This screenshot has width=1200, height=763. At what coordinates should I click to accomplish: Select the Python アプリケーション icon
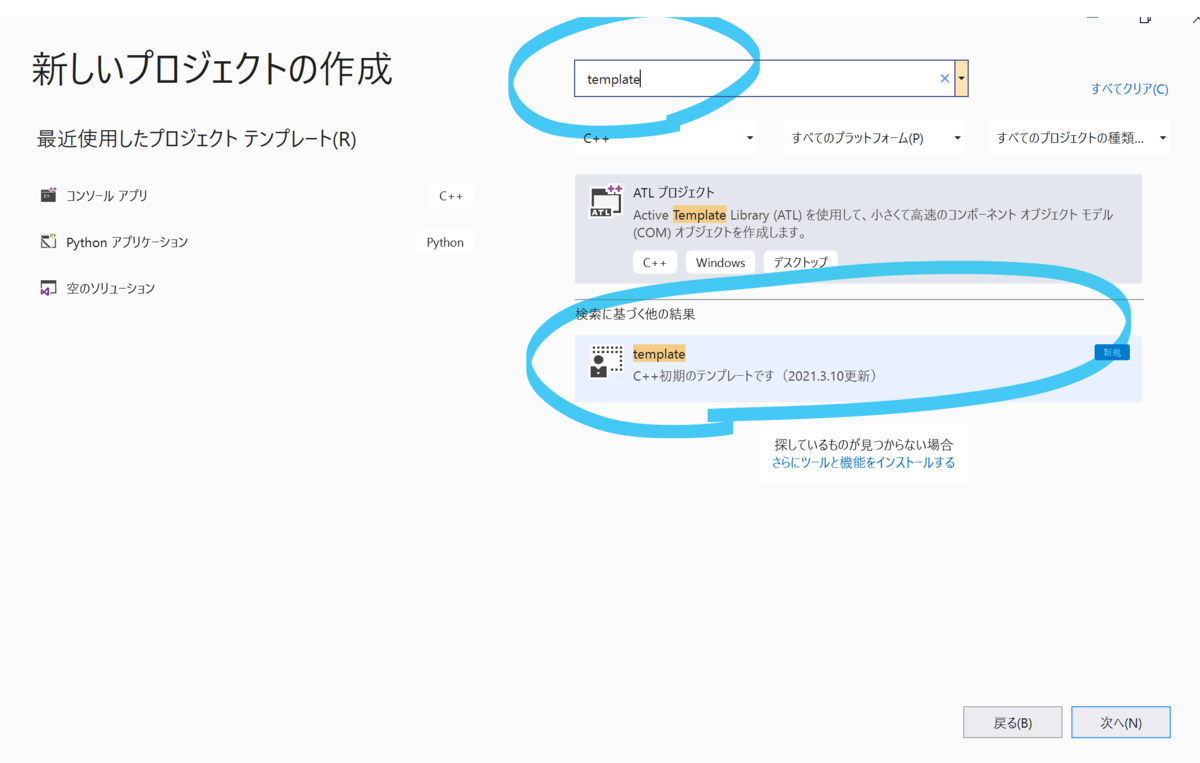[48, 241]
